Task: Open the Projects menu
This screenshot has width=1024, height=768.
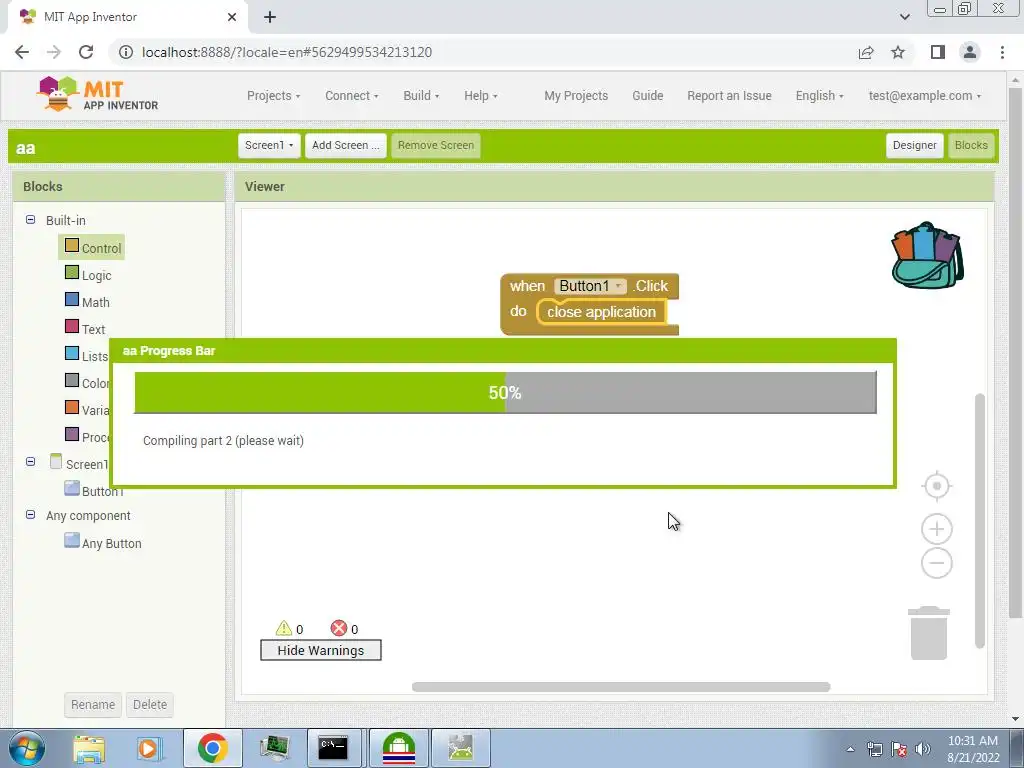Action: [x=273, y=95]
